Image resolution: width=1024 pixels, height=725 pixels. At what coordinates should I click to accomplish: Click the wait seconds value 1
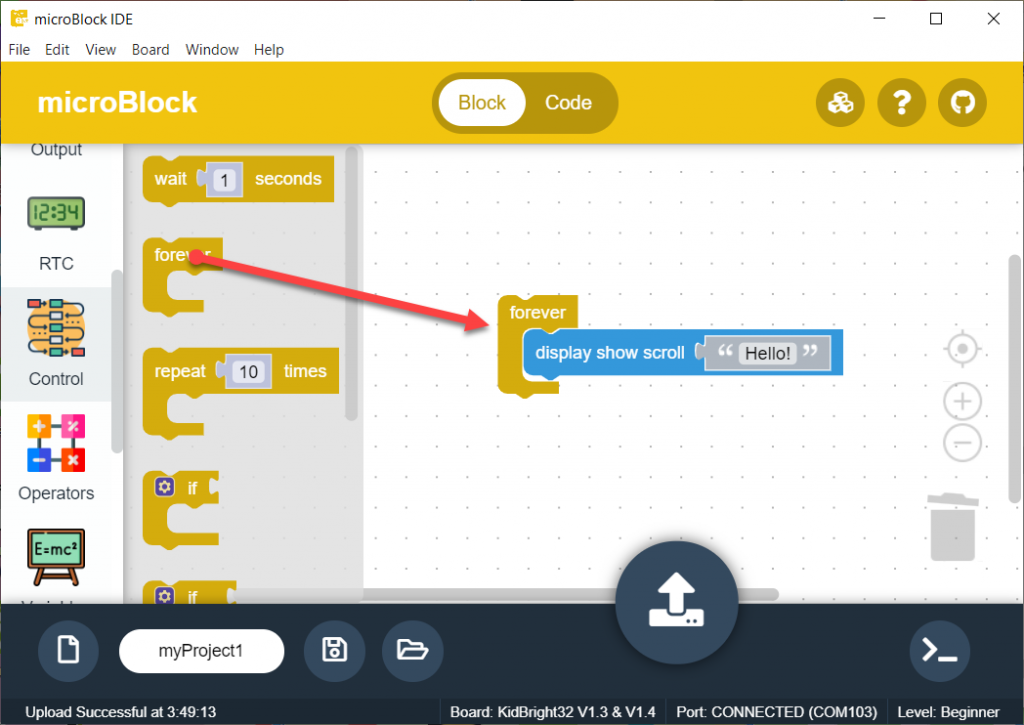[224, 180]
